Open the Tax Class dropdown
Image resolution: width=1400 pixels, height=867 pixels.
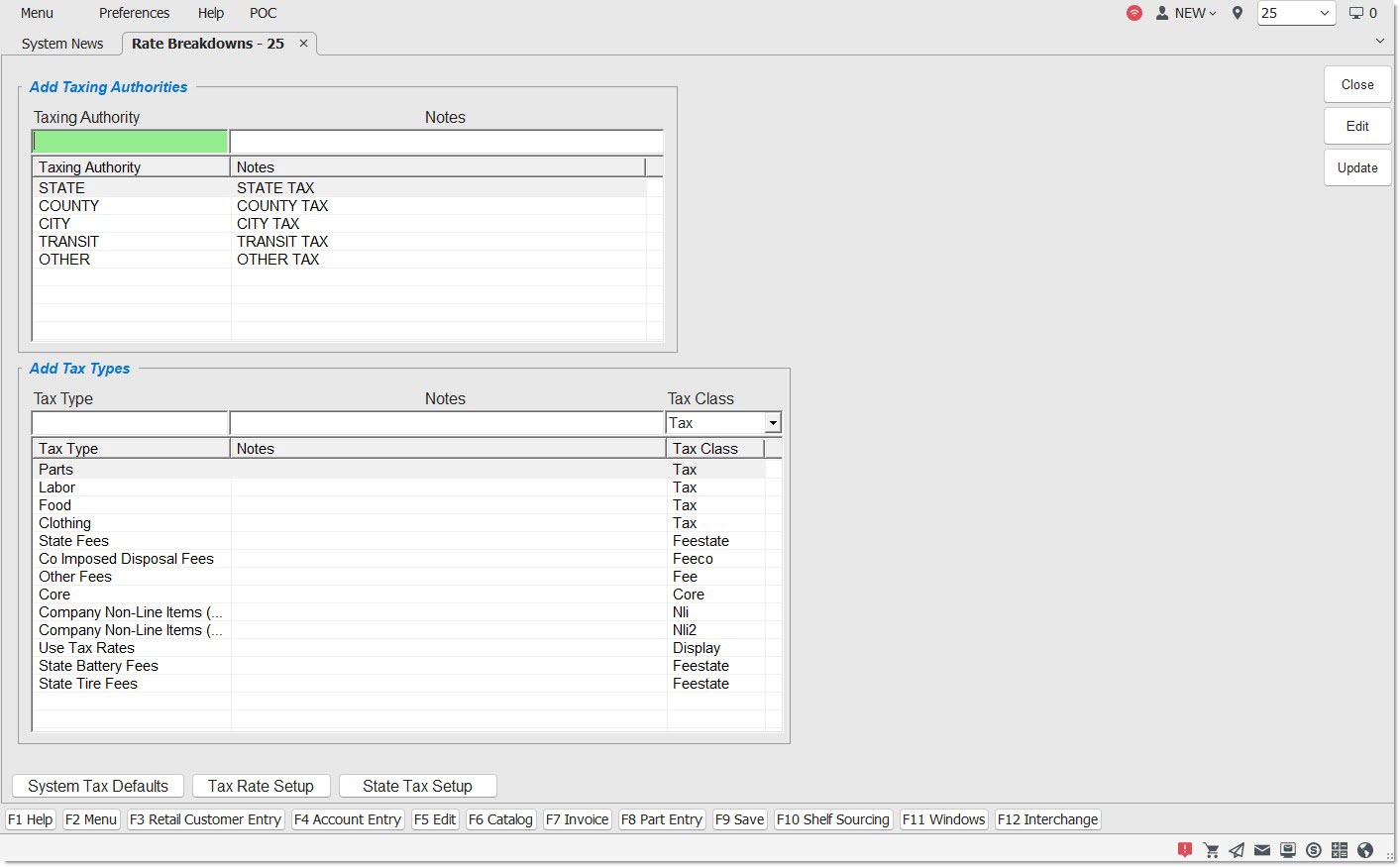coord(772,423)
